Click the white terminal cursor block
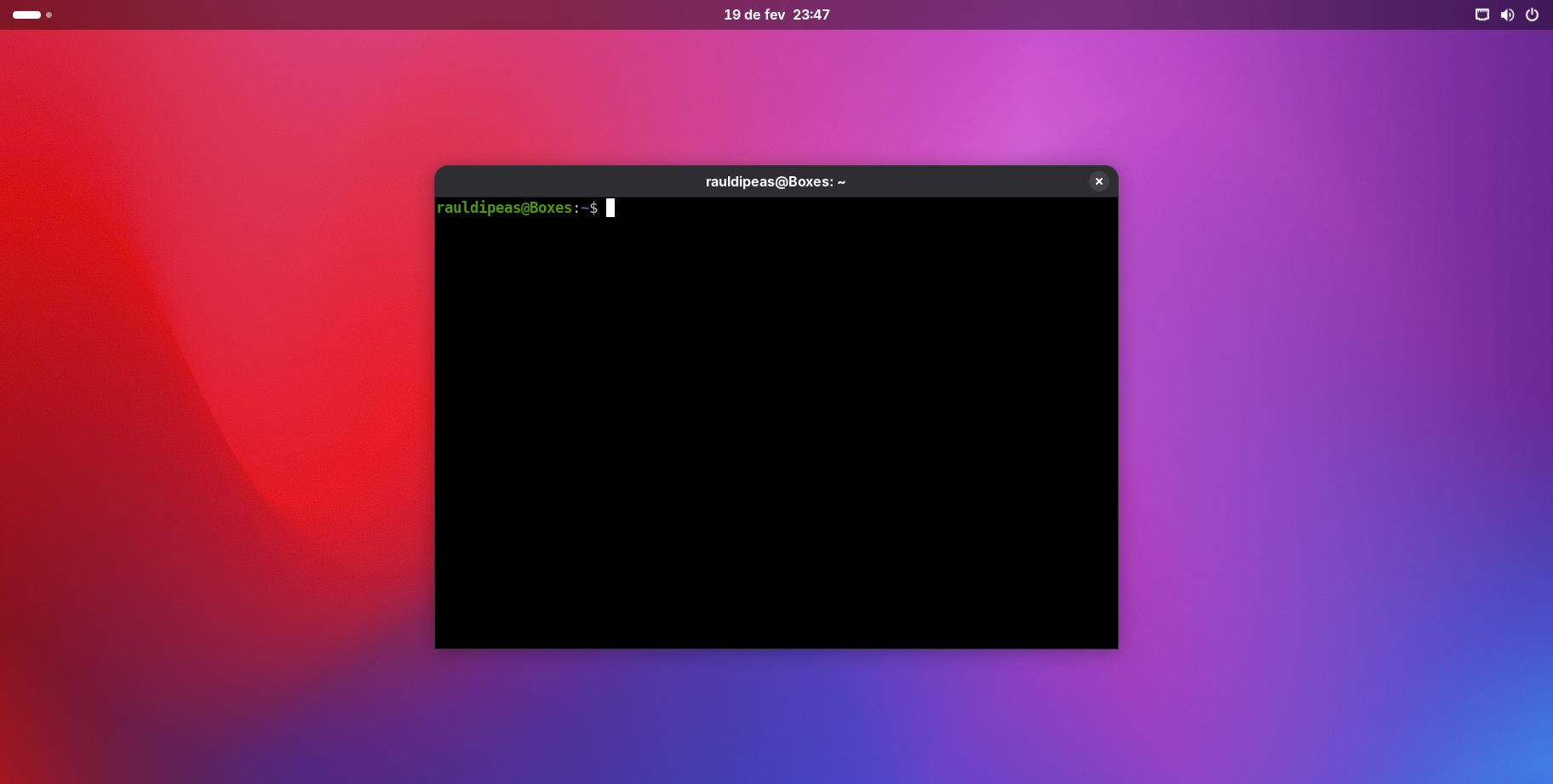 coord(610,208)
